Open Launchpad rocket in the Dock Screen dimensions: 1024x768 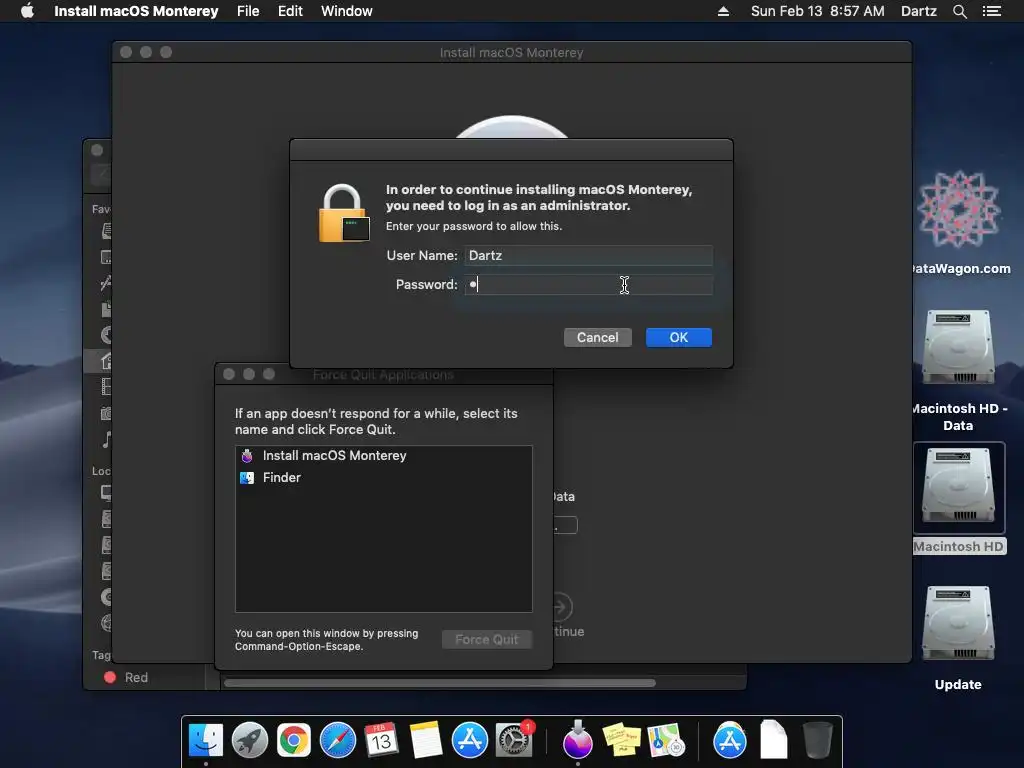(249, 740)
